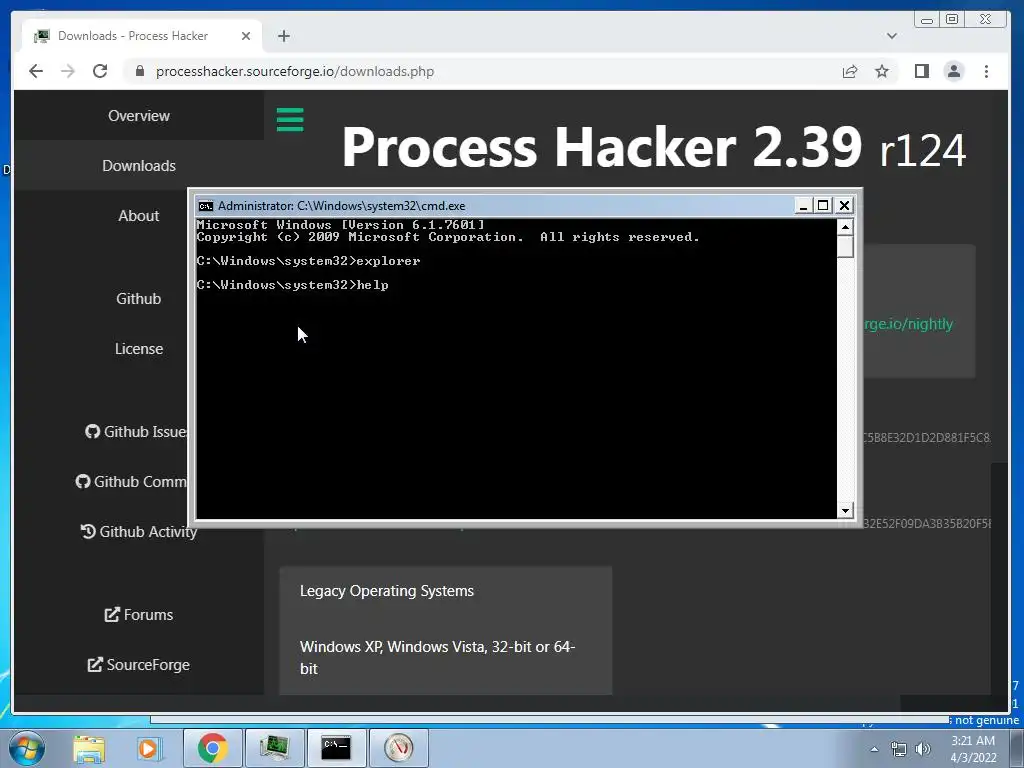The image size is (1024, 768).
Task: Open the Github Issues link
Action: pos(136,432)
